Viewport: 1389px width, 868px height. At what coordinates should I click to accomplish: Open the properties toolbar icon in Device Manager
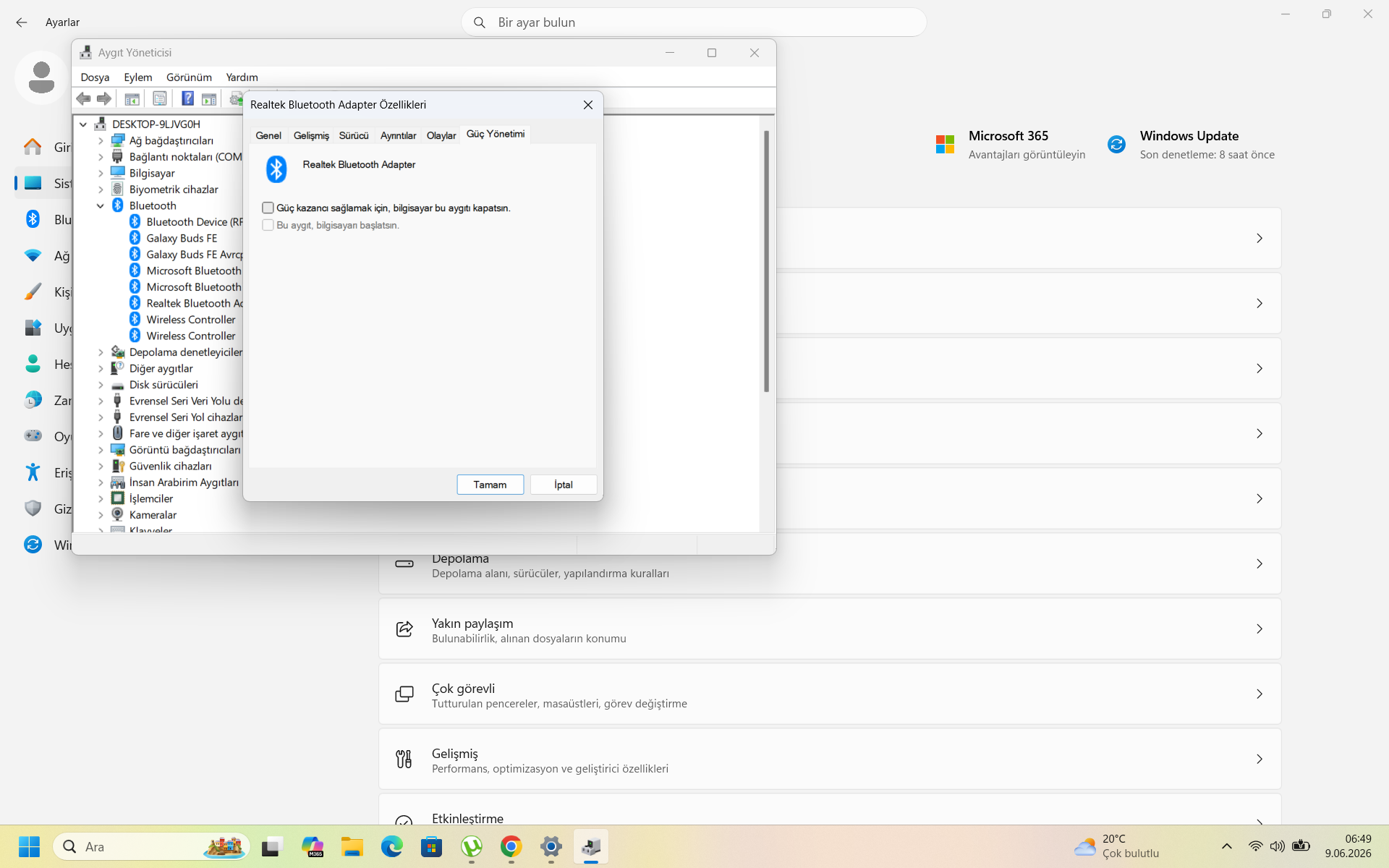(x=160, y=98)
